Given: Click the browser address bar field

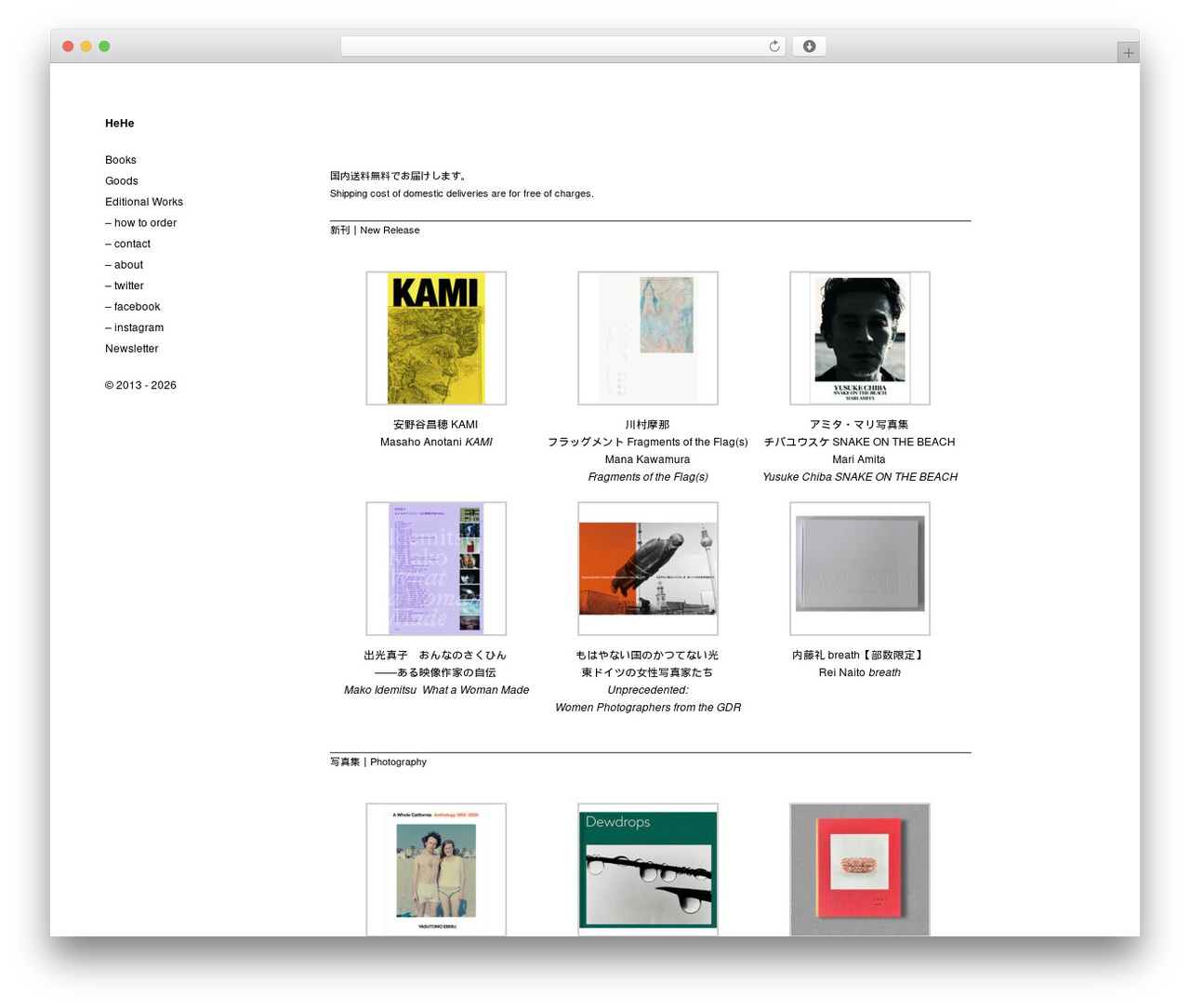Looking at the screenshot, I should click(562, 46).
